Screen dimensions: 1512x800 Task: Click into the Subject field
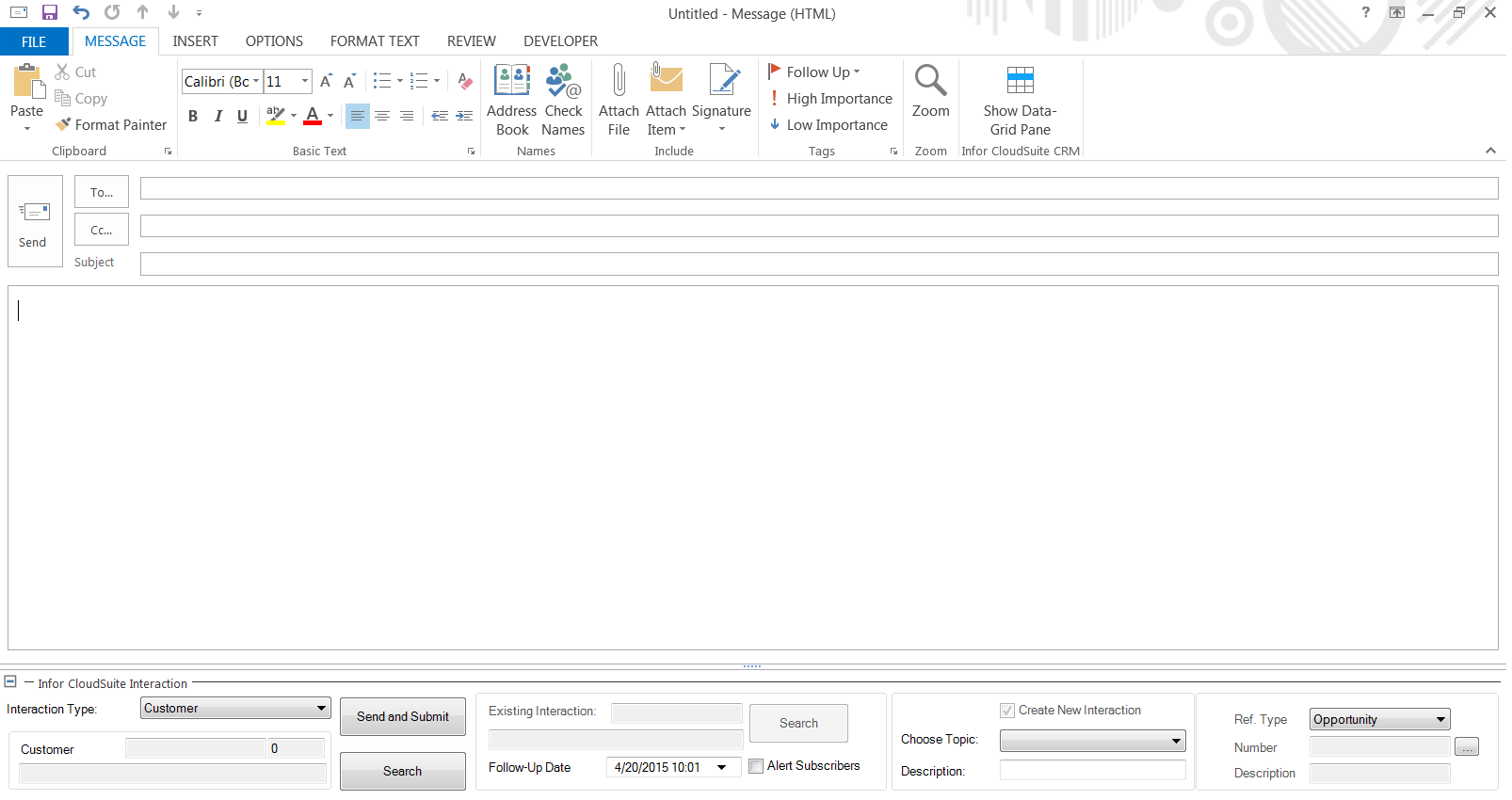(x=818, y=264)
